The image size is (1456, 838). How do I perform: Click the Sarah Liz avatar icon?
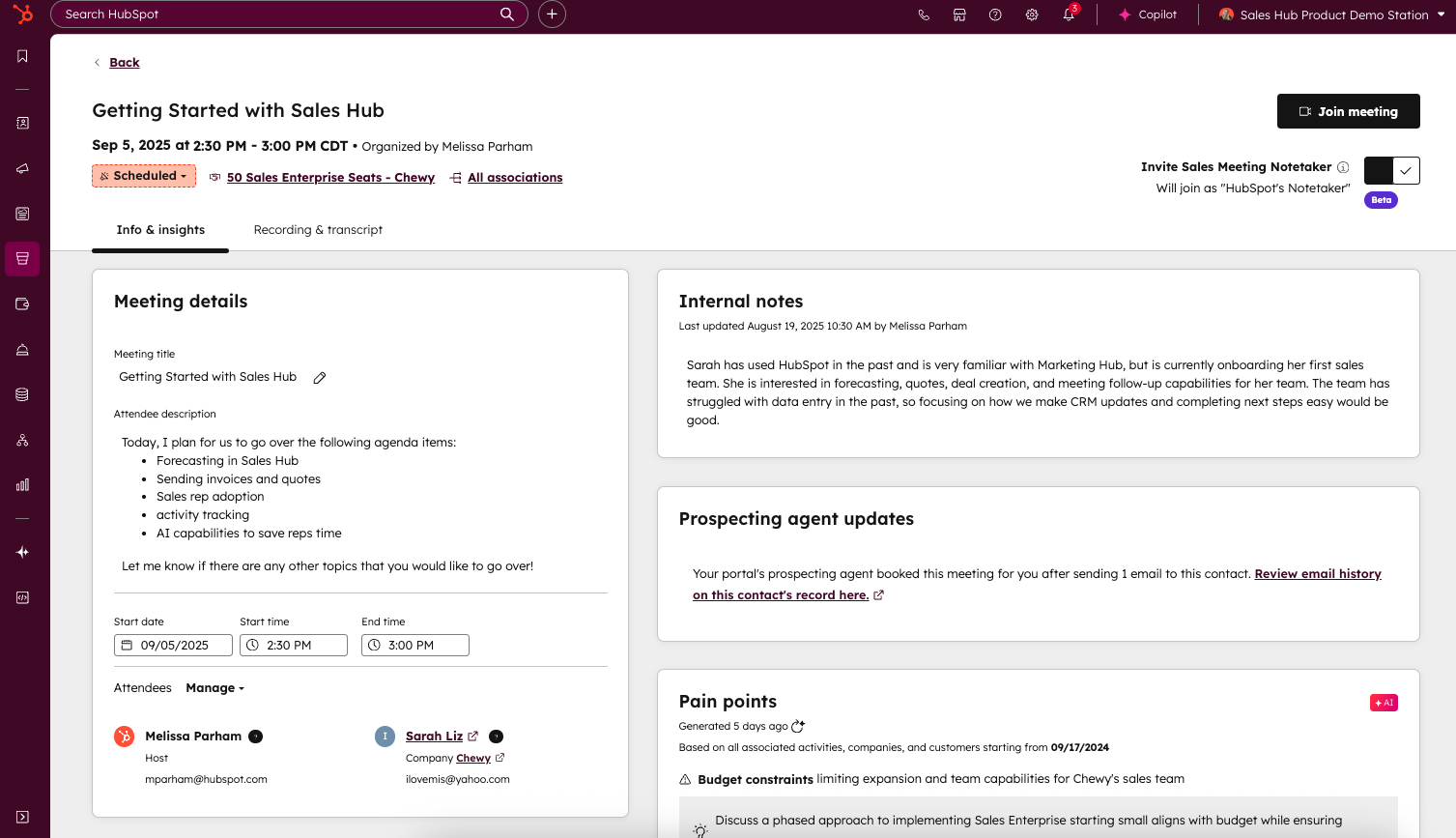tap(385, 737)
